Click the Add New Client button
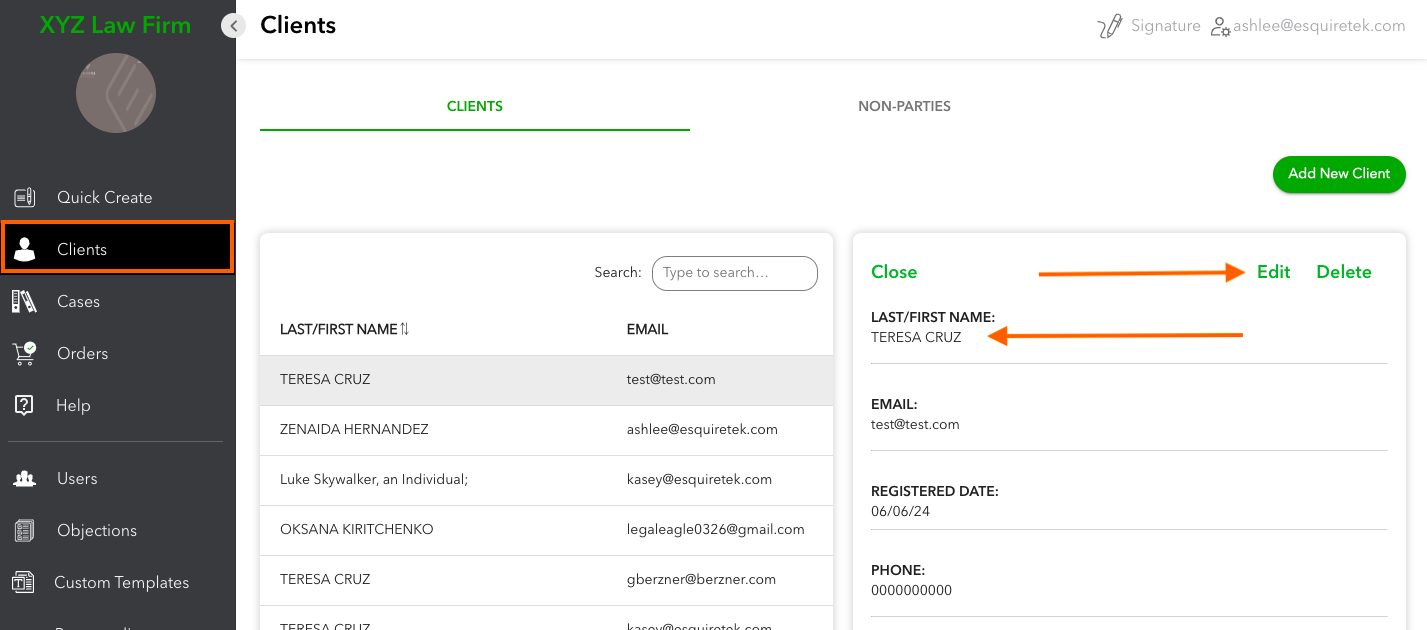Viewport: 1427px width, 630px height. pos(1338,174)
